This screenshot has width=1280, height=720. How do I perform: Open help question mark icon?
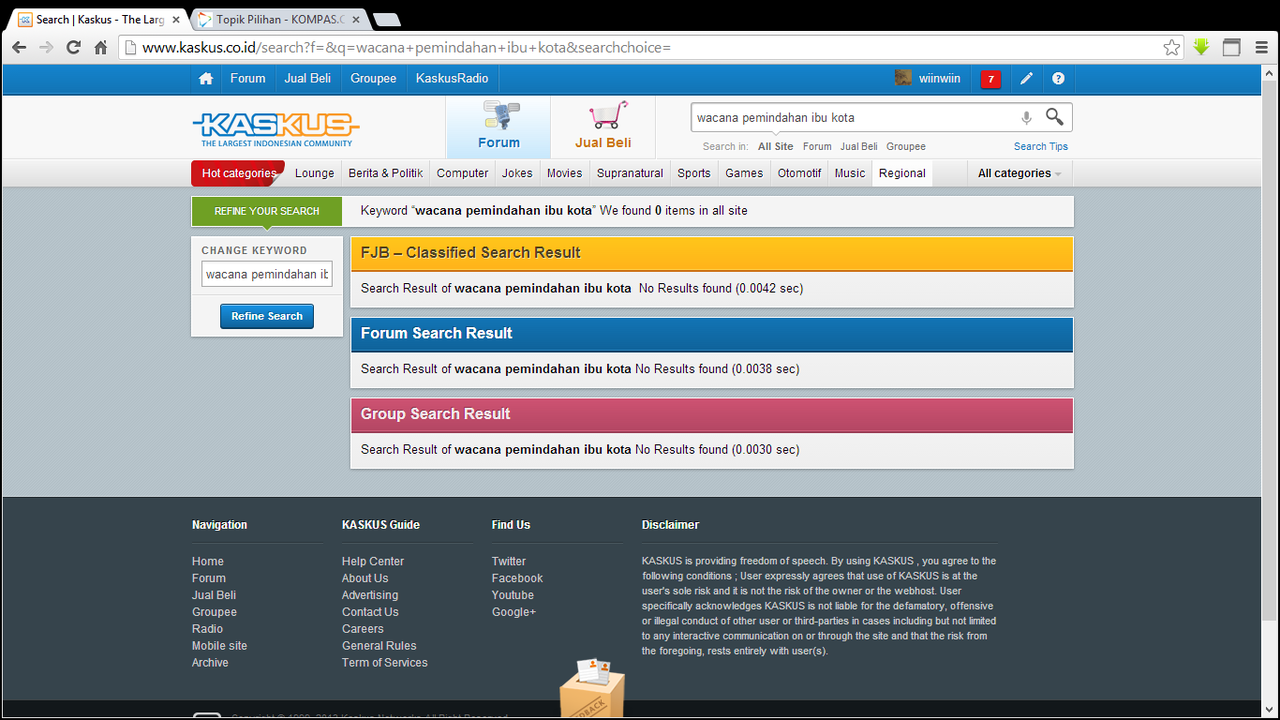pos(1058,78)
